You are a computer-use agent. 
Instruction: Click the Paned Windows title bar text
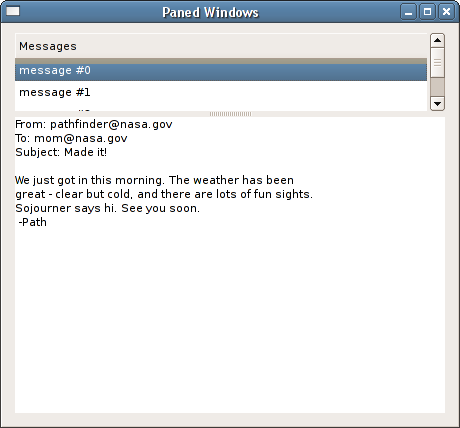210,12
